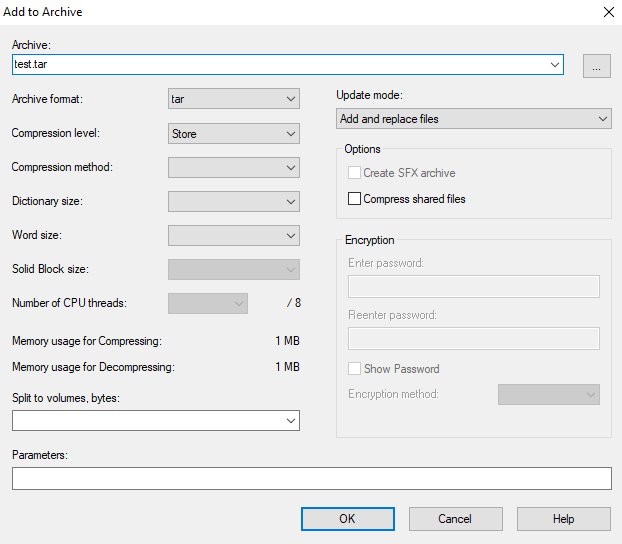Click the Enter password field
Viewport: 622px width, 544px height.
pyautogui.click(x=473, y=287)
